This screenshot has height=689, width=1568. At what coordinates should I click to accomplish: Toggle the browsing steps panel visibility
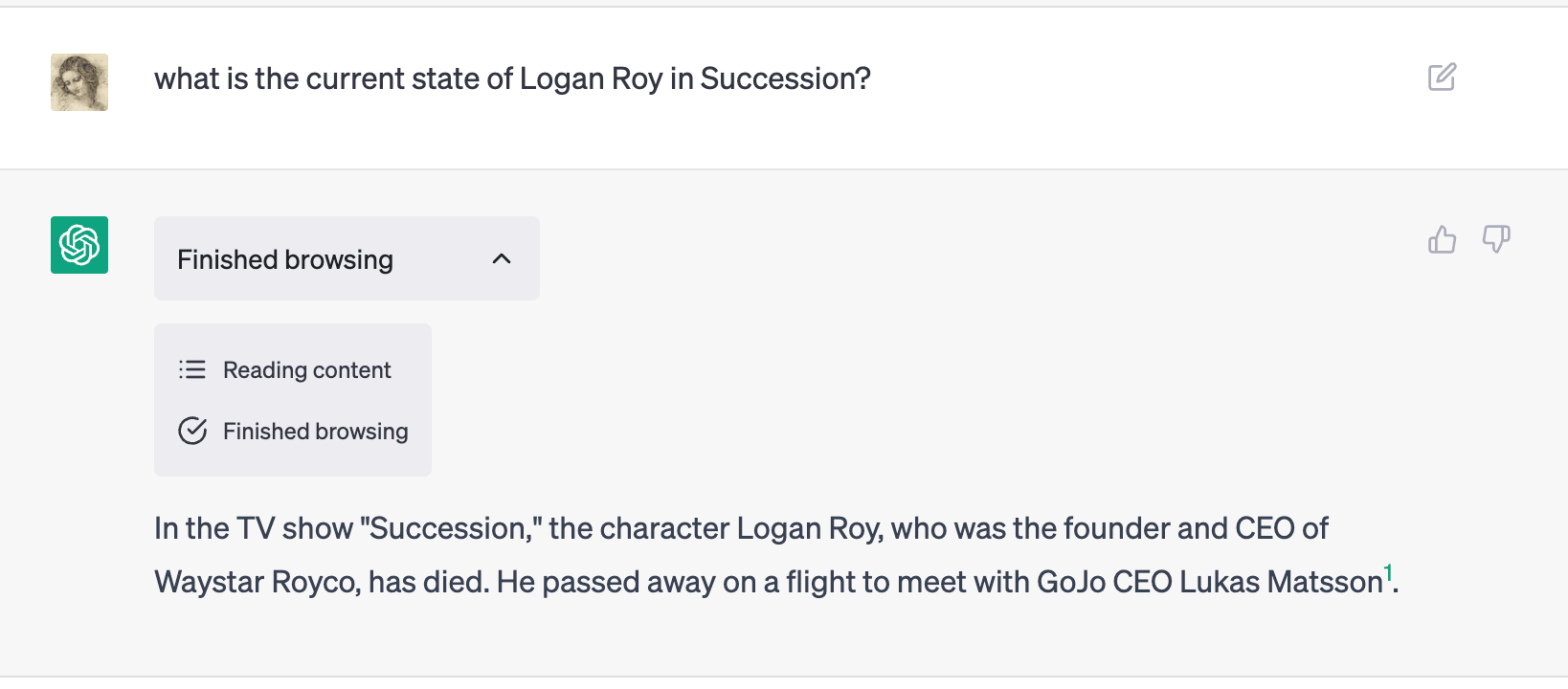tap(347, 258)
